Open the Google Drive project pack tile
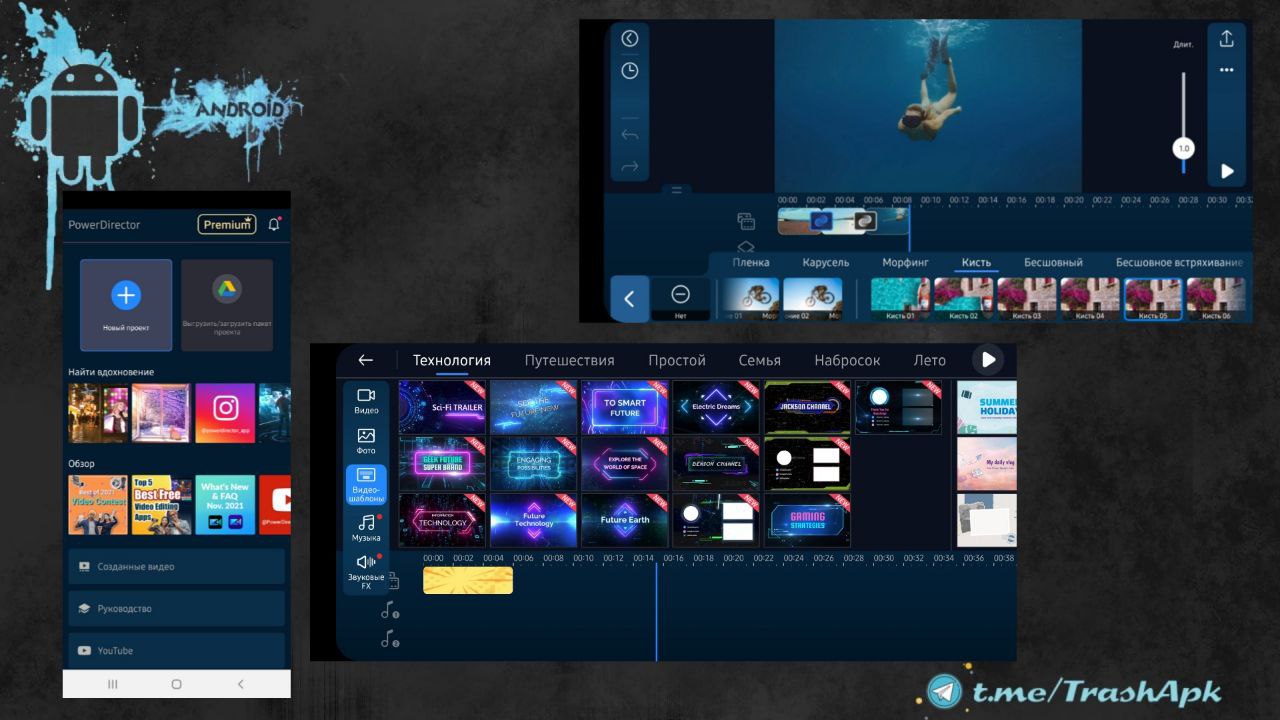This screenshot has height=720, width=1280. click(227, 305)
